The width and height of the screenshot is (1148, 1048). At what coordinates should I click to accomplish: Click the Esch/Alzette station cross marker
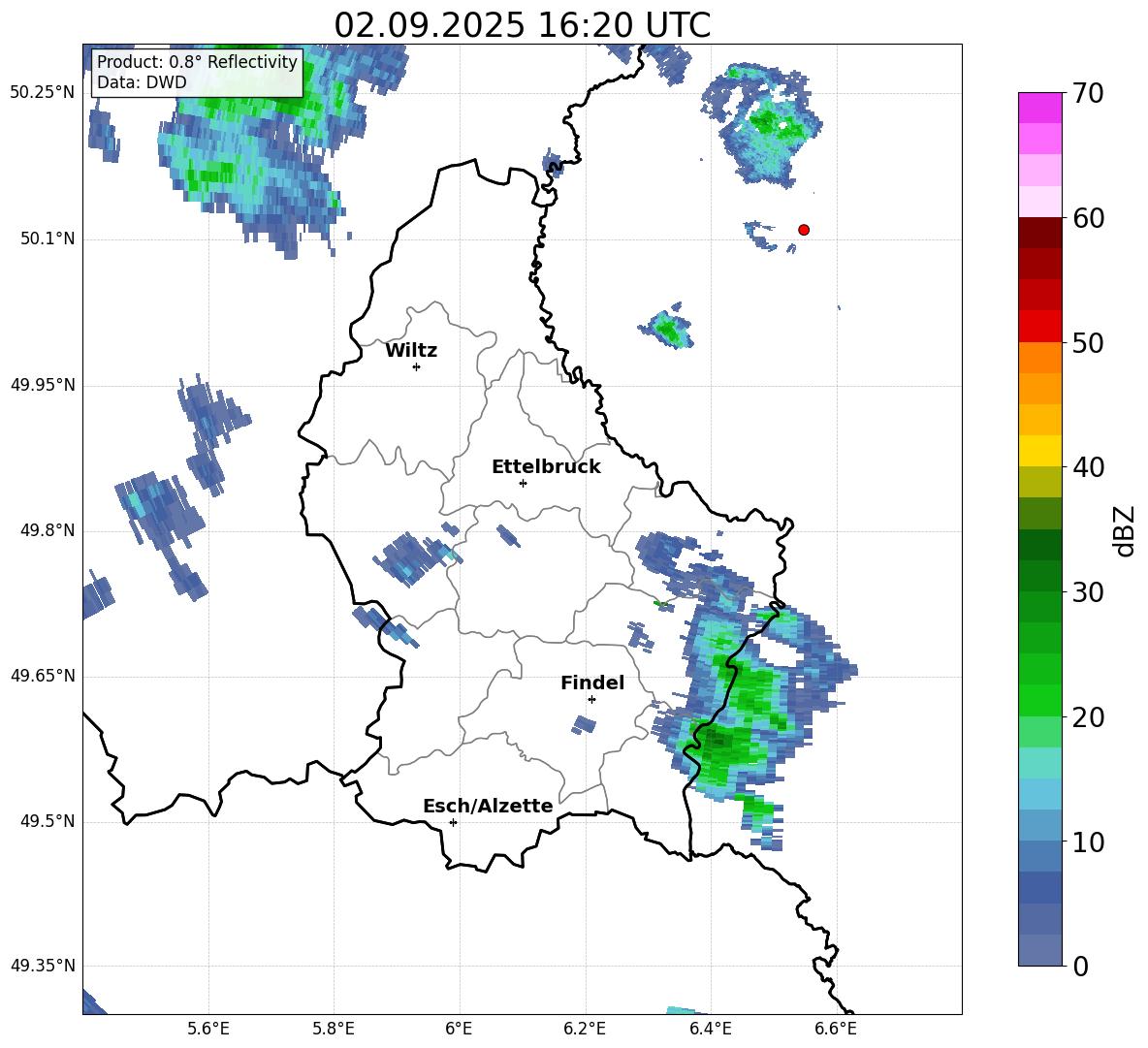tap(453, 822)
